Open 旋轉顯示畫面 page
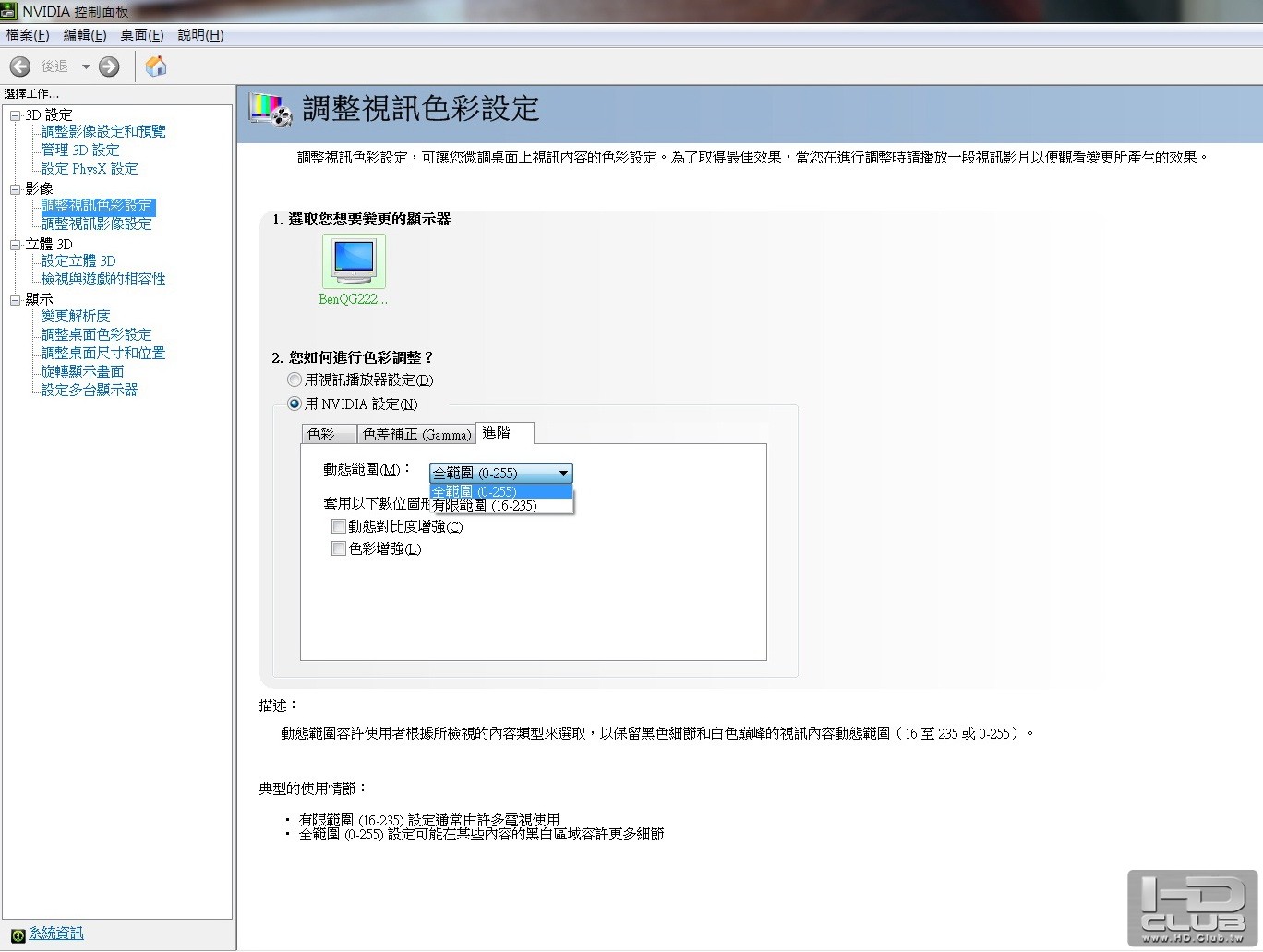Image resolution: width=1263 pixels, height=952 pixels. [83, 372]
